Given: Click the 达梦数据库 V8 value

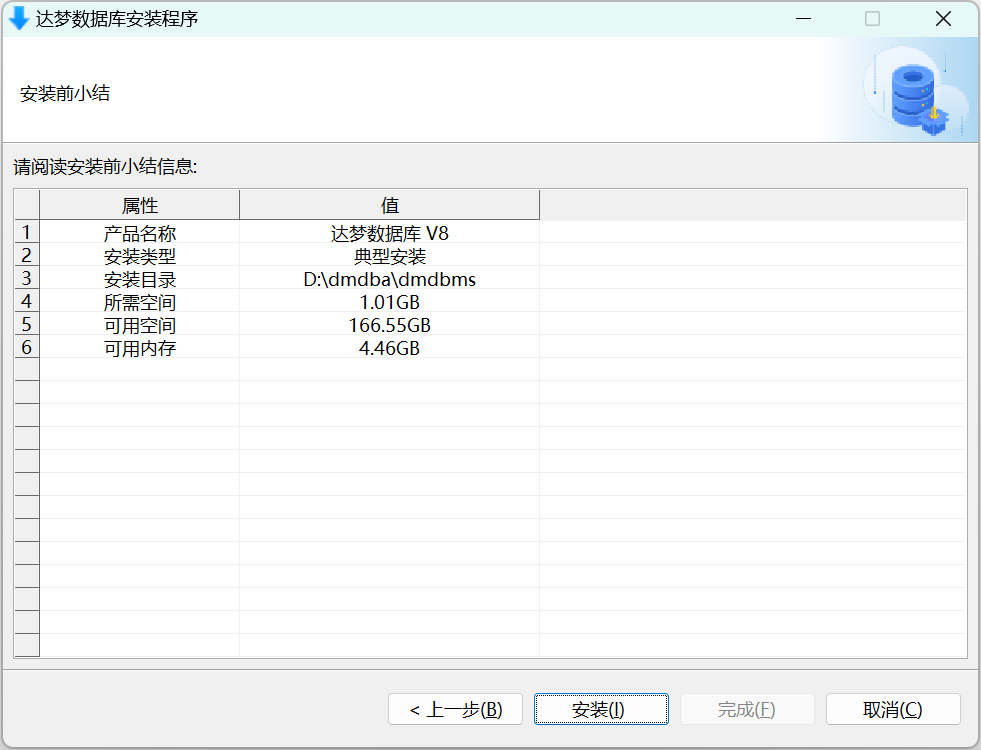Looking at the screenshot, I should (389, 233).
